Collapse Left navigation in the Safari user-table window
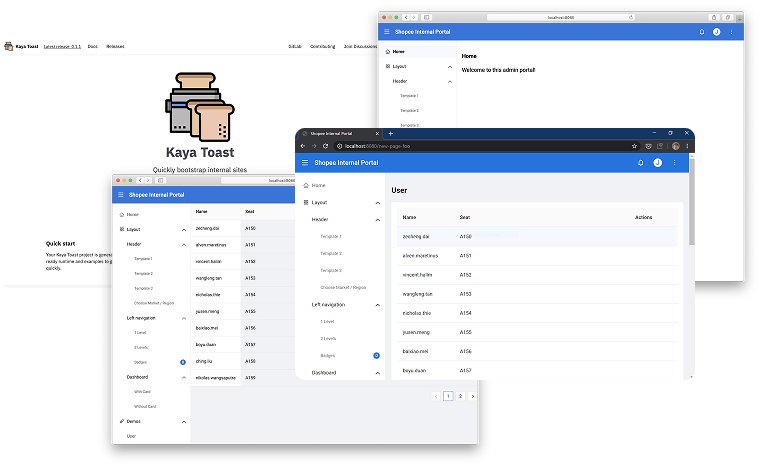The height and width of the screenshot is (467, 761). pyautogui.click(x=184, y=318)
